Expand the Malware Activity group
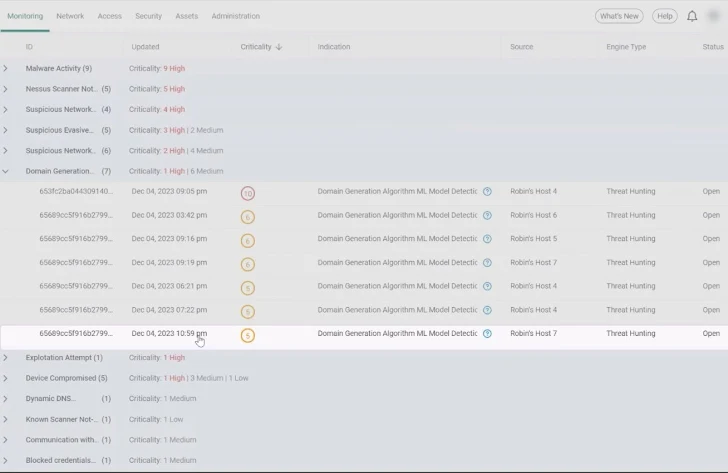This screenshot has height=473, width=728. 6,69
